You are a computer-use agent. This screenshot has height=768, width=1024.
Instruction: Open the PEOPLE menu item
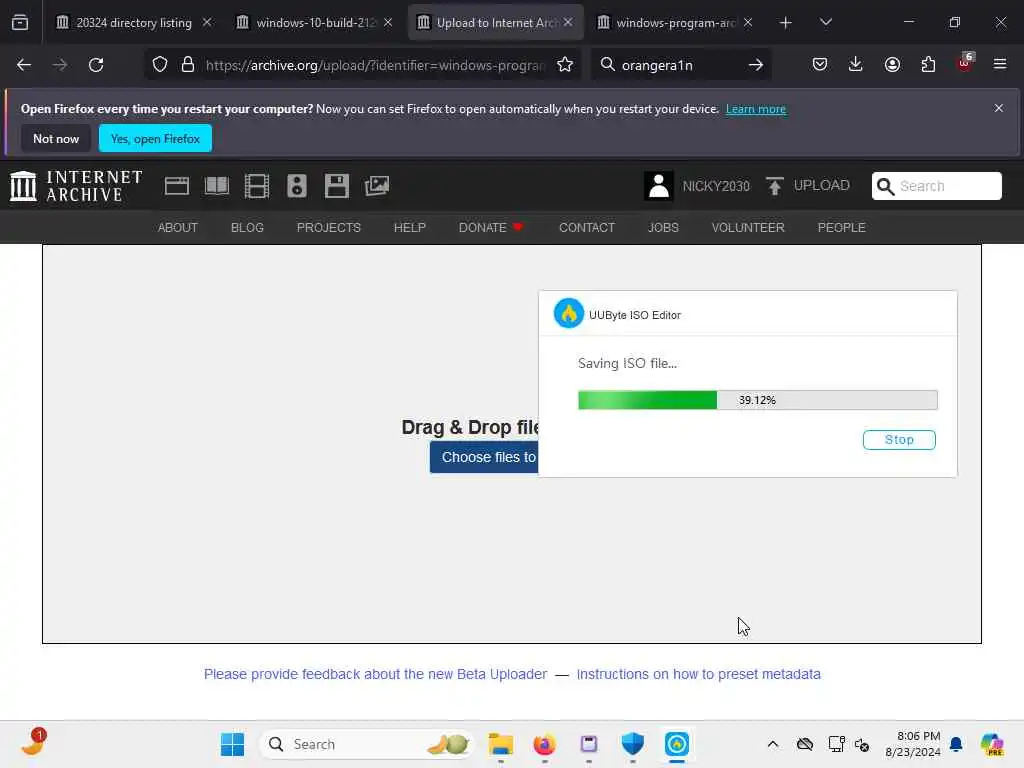tap(841, 227)
